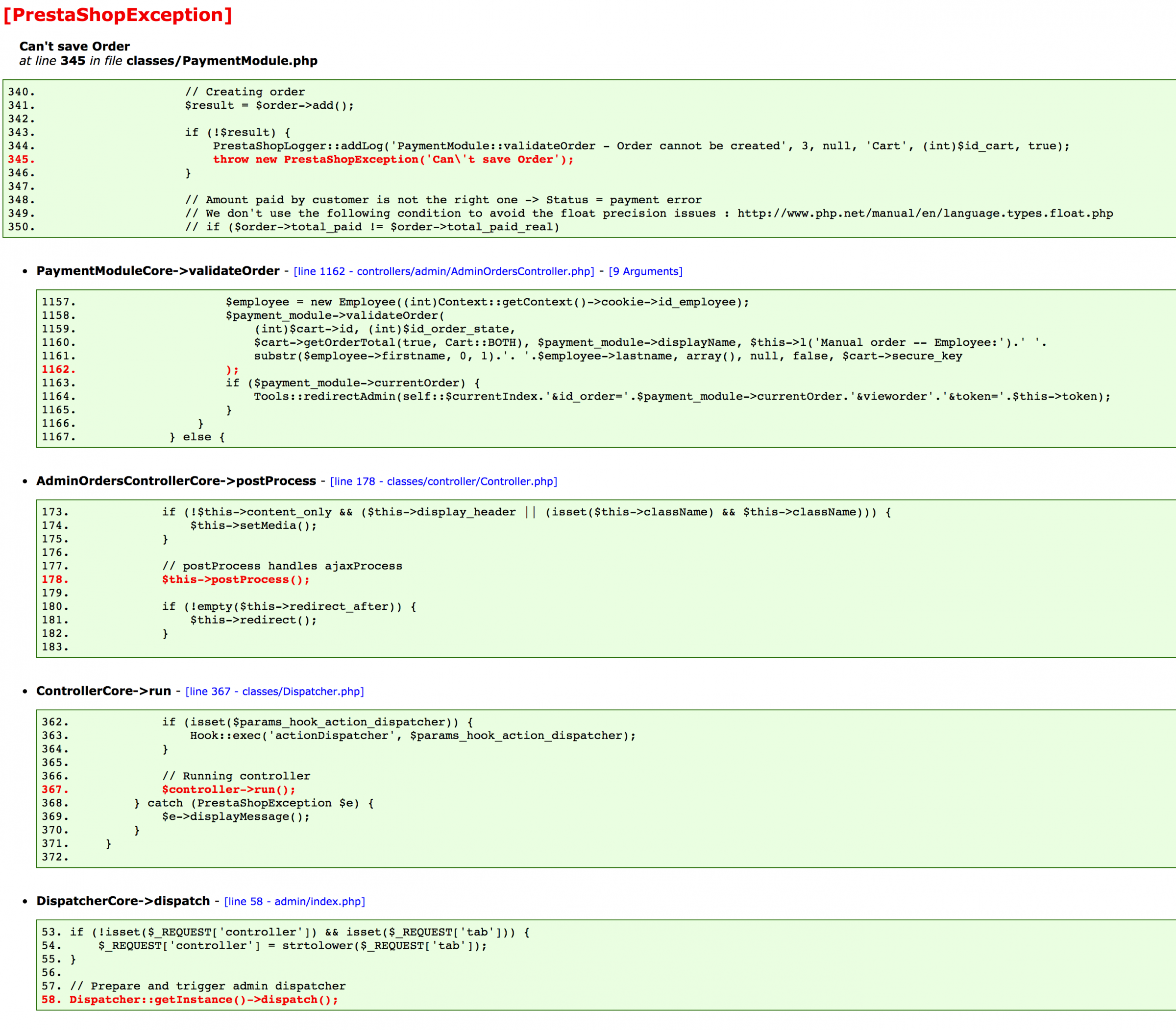The width and height of the screenshot is (1176, 1030).
Task: Open line 178 Controller.php link
Action: point(443,481)
